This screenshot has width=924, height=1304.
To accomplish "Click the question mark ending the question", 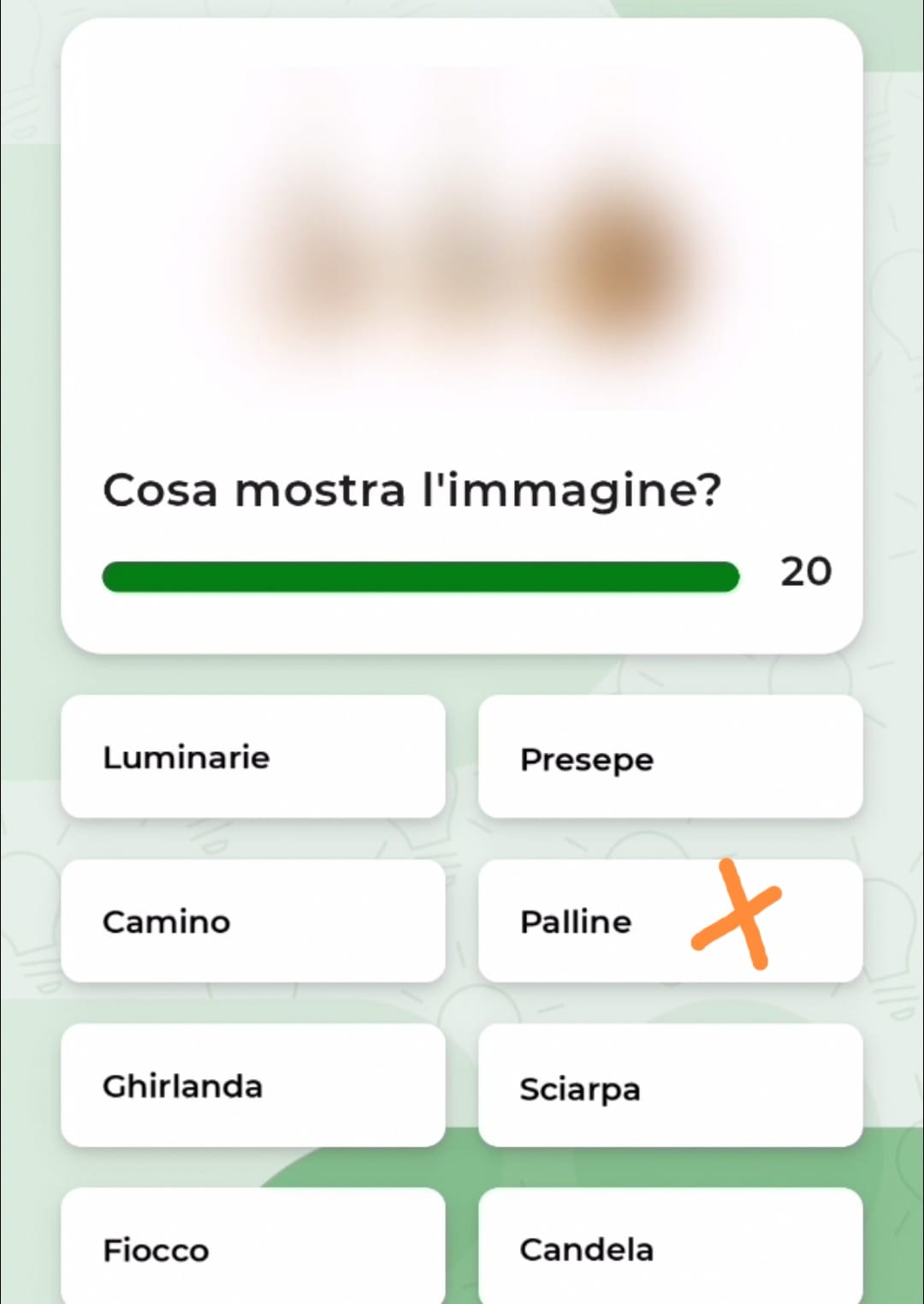I will point(708,489).
